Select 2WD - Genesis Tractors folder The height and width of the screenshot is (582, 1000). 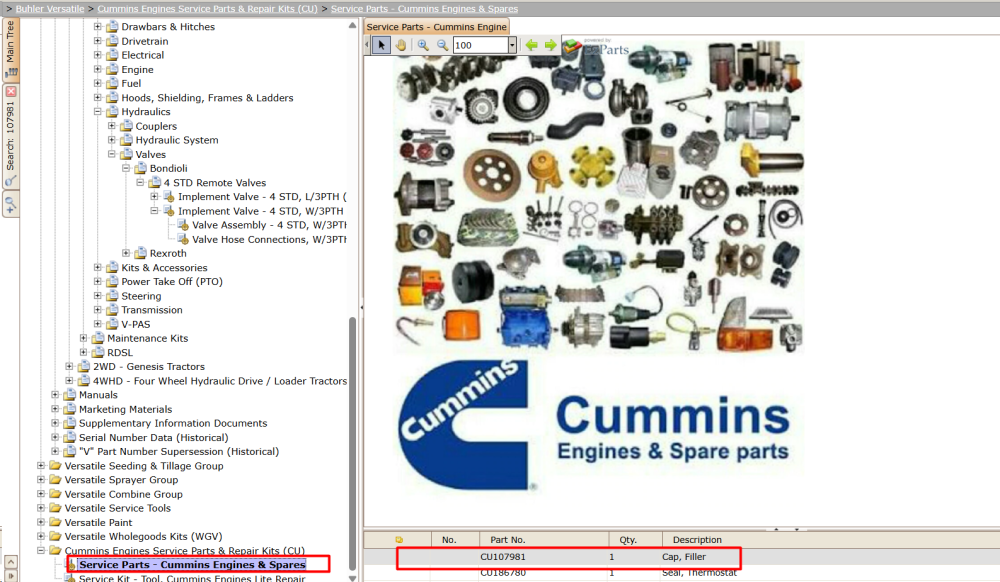click(149, 367)
